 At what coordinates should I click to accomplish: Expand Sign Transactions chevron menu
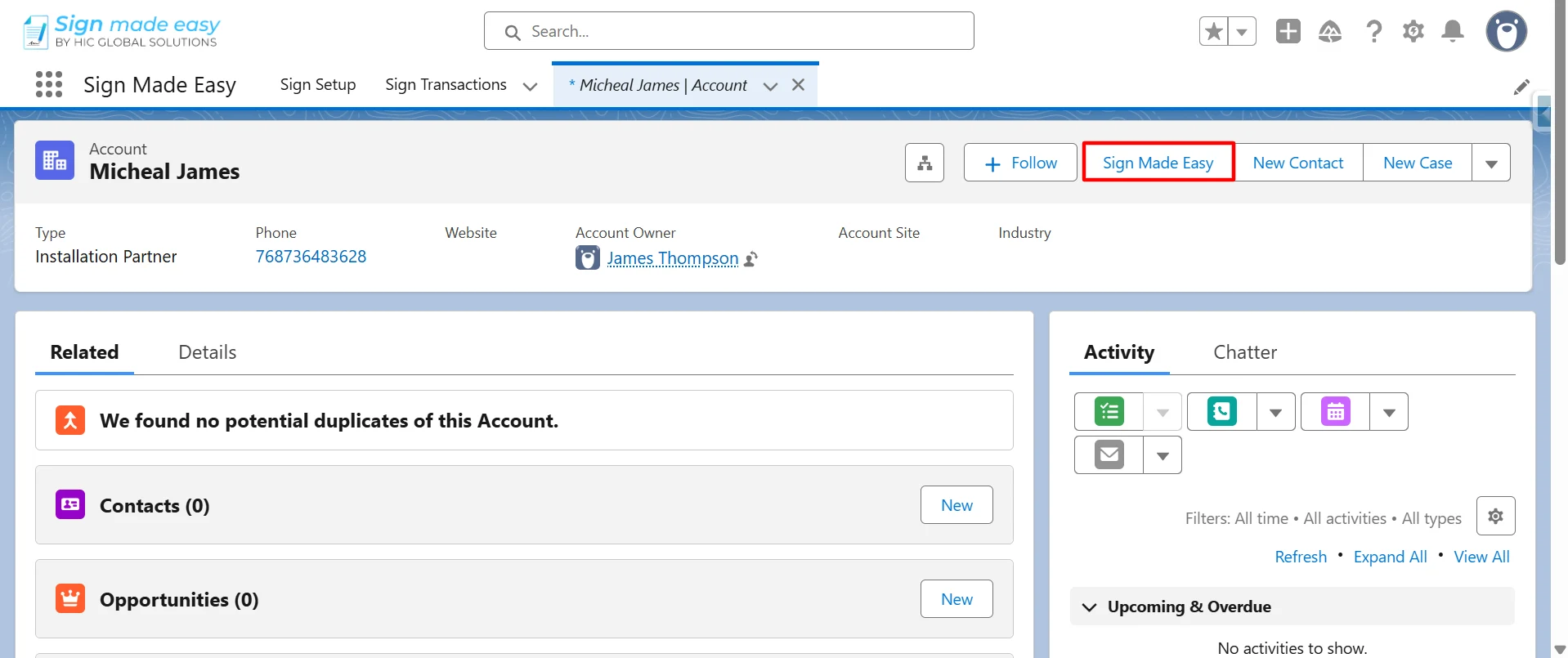(x=530, y=86)
